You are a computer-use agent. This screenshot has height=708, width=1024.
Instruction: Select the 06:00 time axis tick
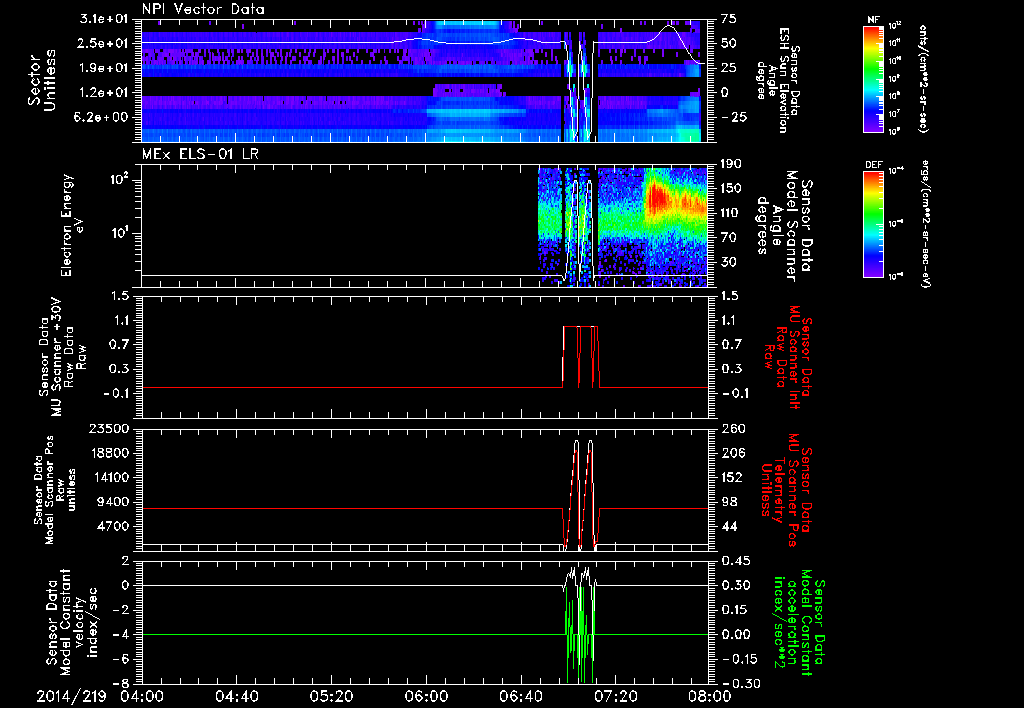point(426,695)
